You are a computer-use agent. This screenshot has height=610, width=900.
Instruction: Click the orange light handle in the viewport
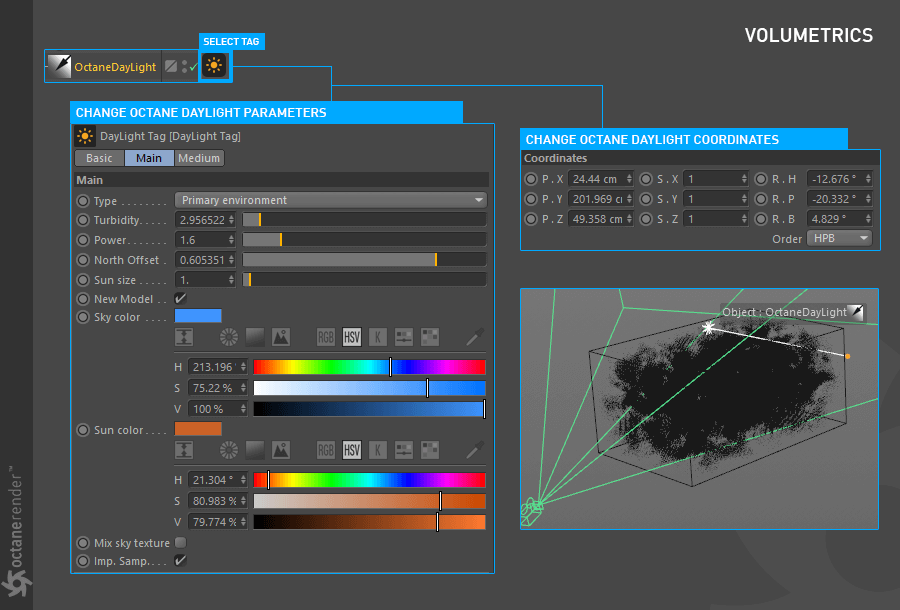(x=847, y=356)
